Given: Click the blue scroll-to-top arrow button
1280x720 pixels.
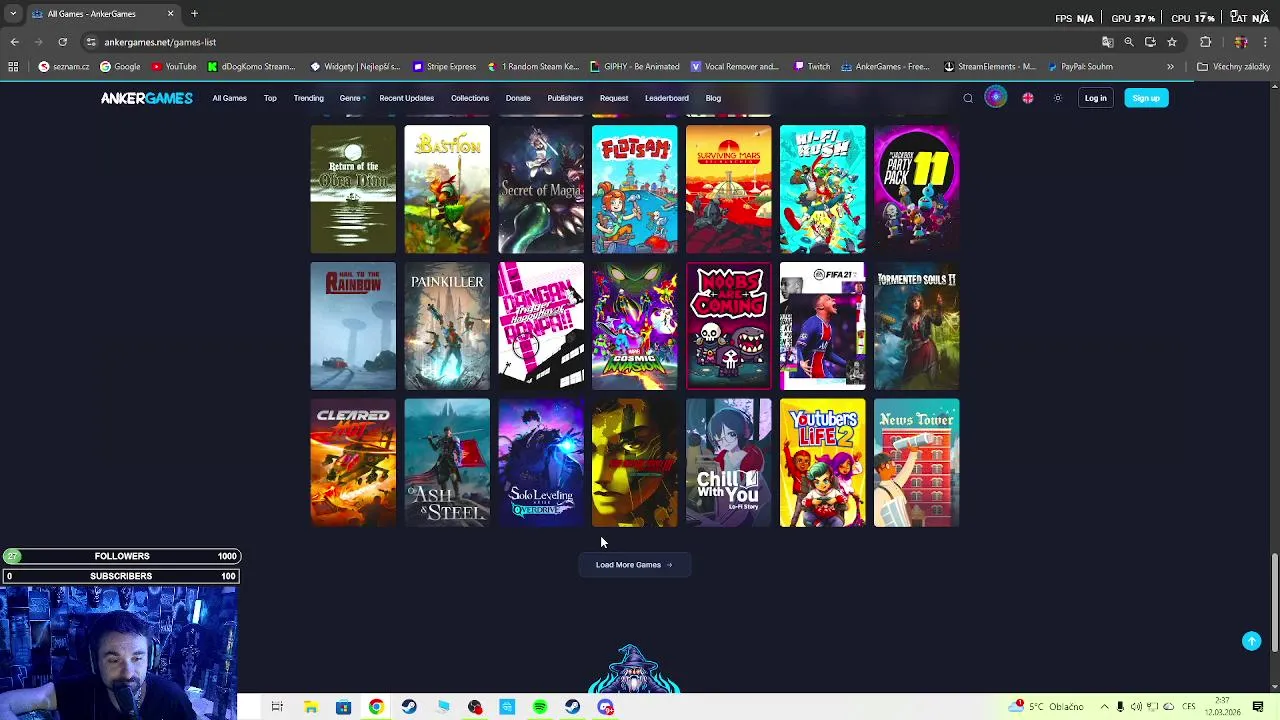Looking at the screenshot, I should pos(1251,641).
